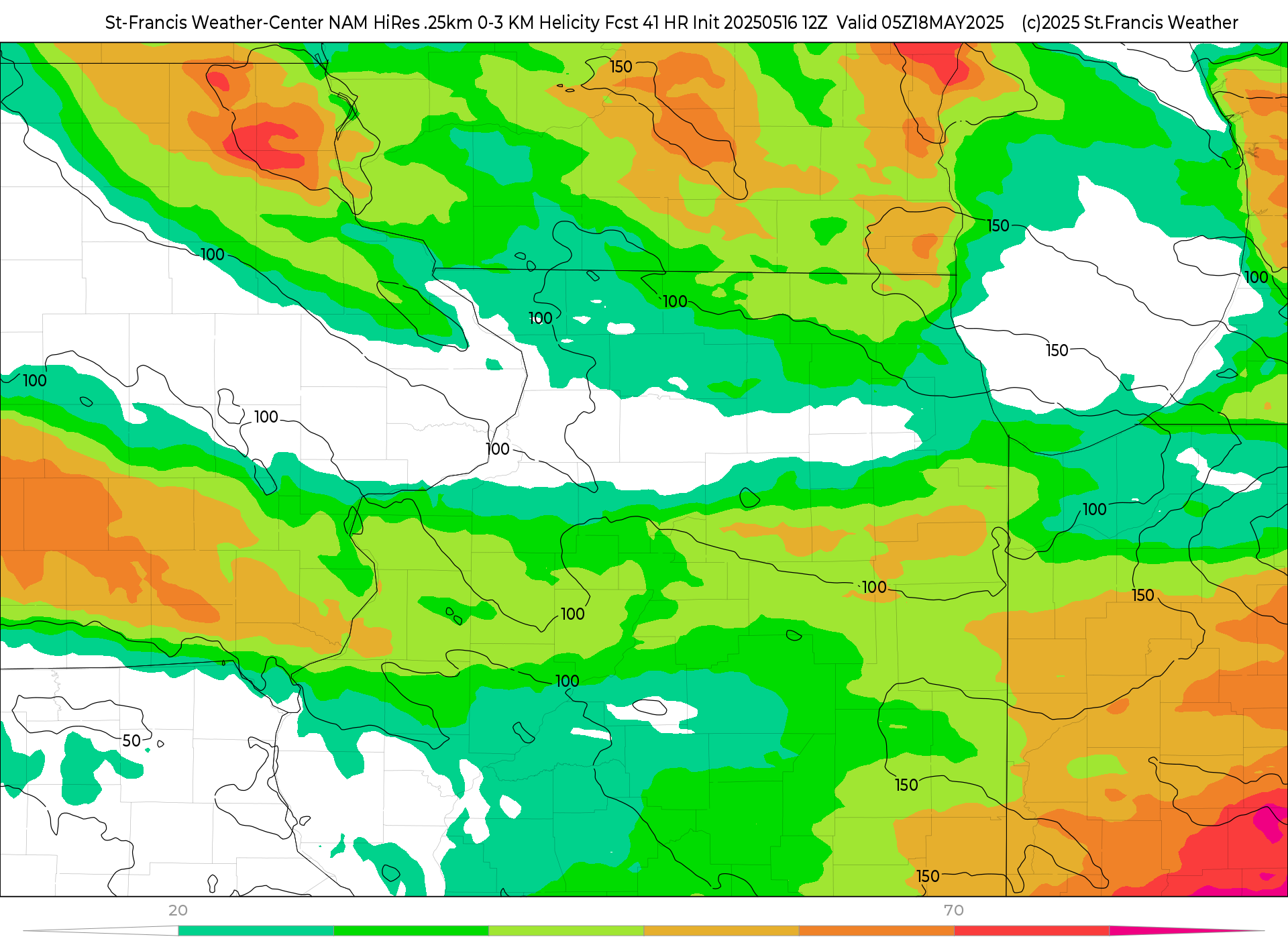Click the orange segment left of 70
The image size is (1288, 939).
point(876,931)
